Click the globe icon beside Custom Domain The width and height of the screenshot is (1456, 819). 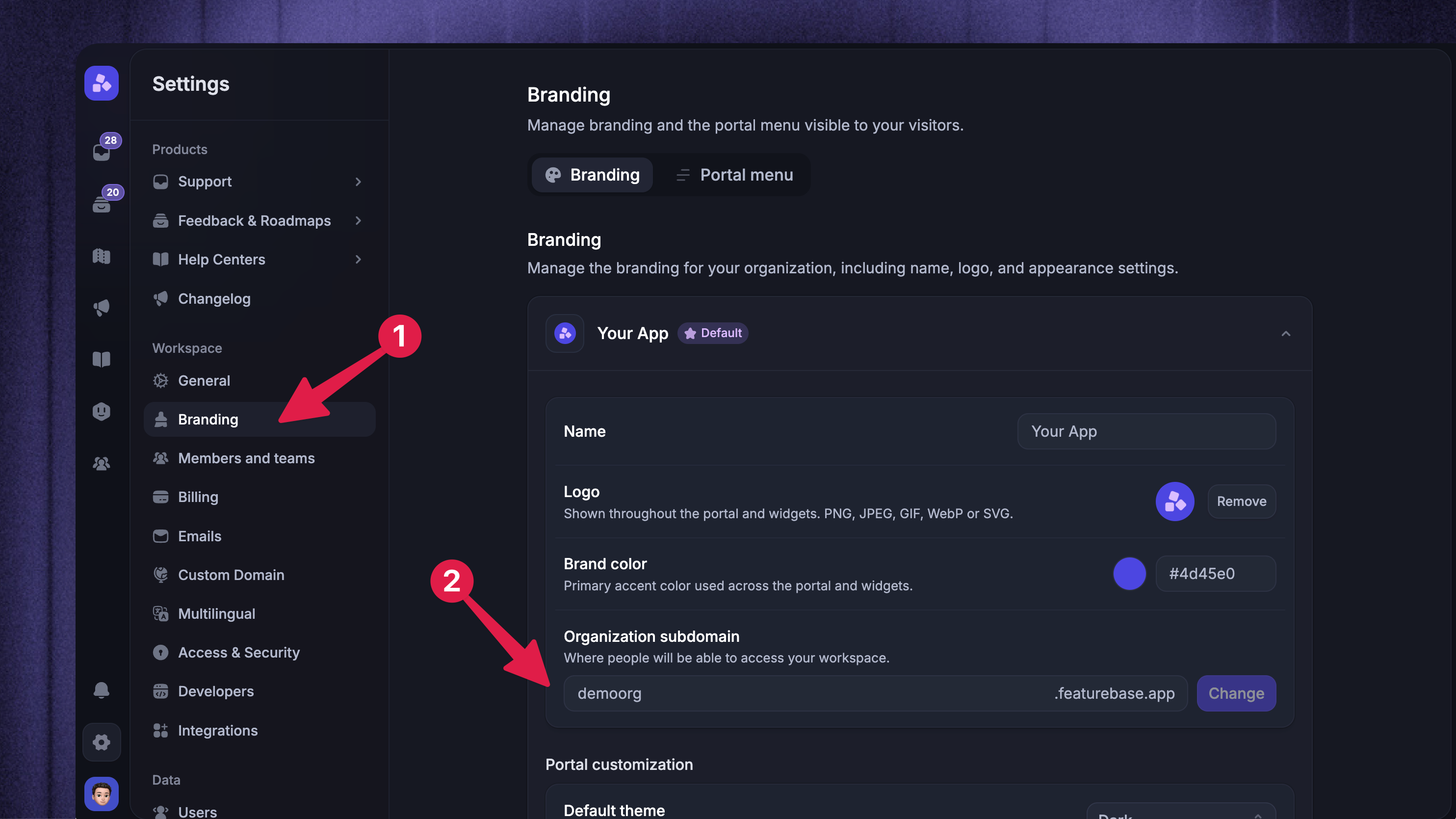pos(160,575)
